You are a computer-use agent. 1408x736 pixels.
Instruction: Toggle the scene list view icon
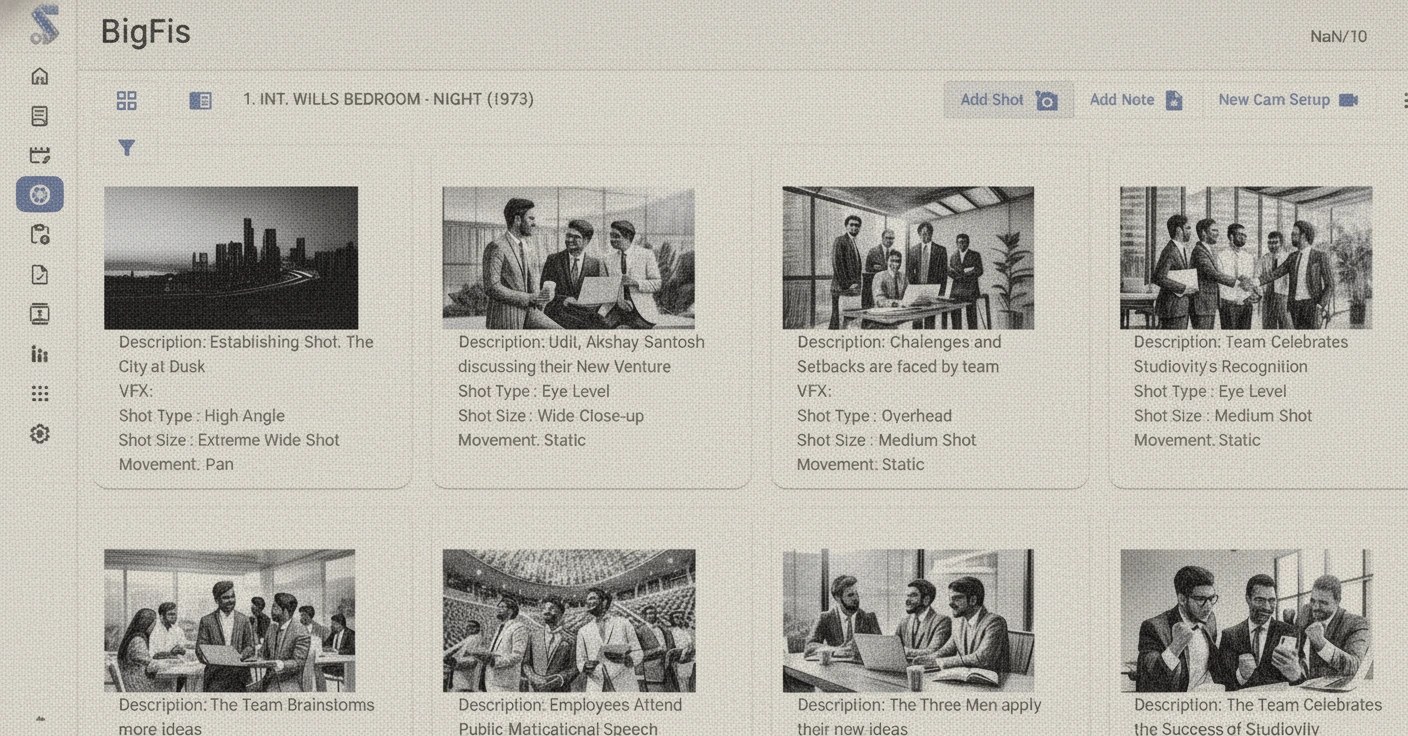tap(200, 99)
